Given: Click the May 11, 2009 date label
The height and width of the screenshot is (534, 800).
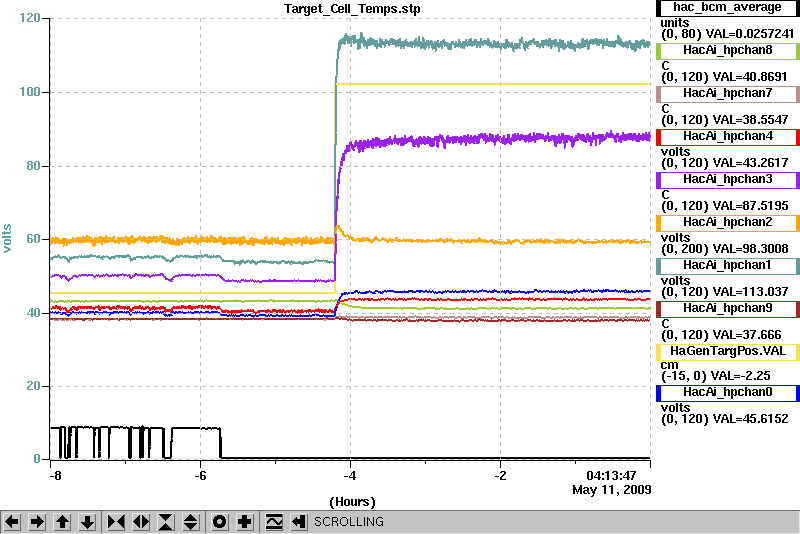Looking at the screenshot, I should point(612,490).
